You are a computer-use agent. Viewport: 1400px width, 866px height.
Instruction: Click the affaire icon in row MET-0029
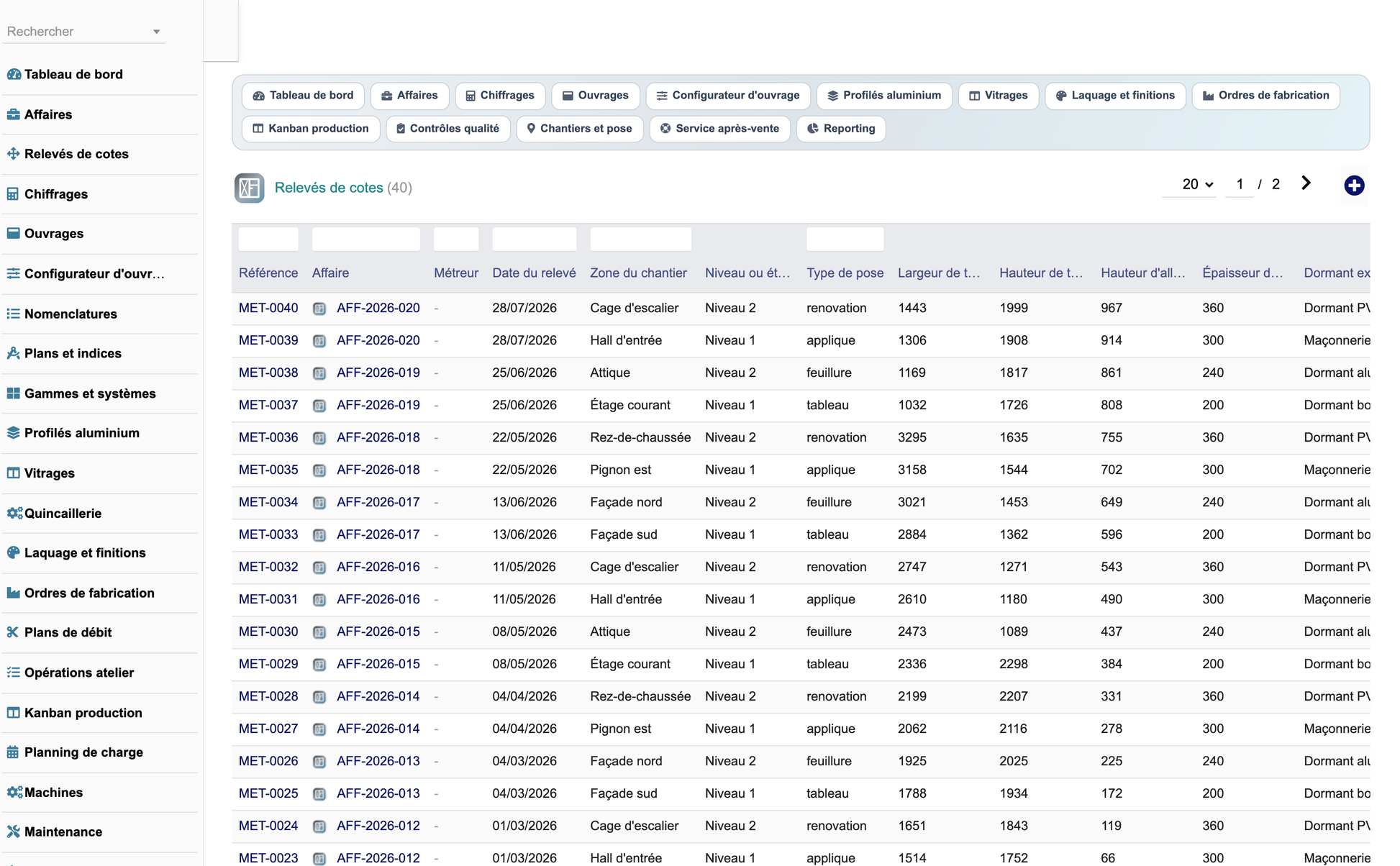(x=319, y=665)
